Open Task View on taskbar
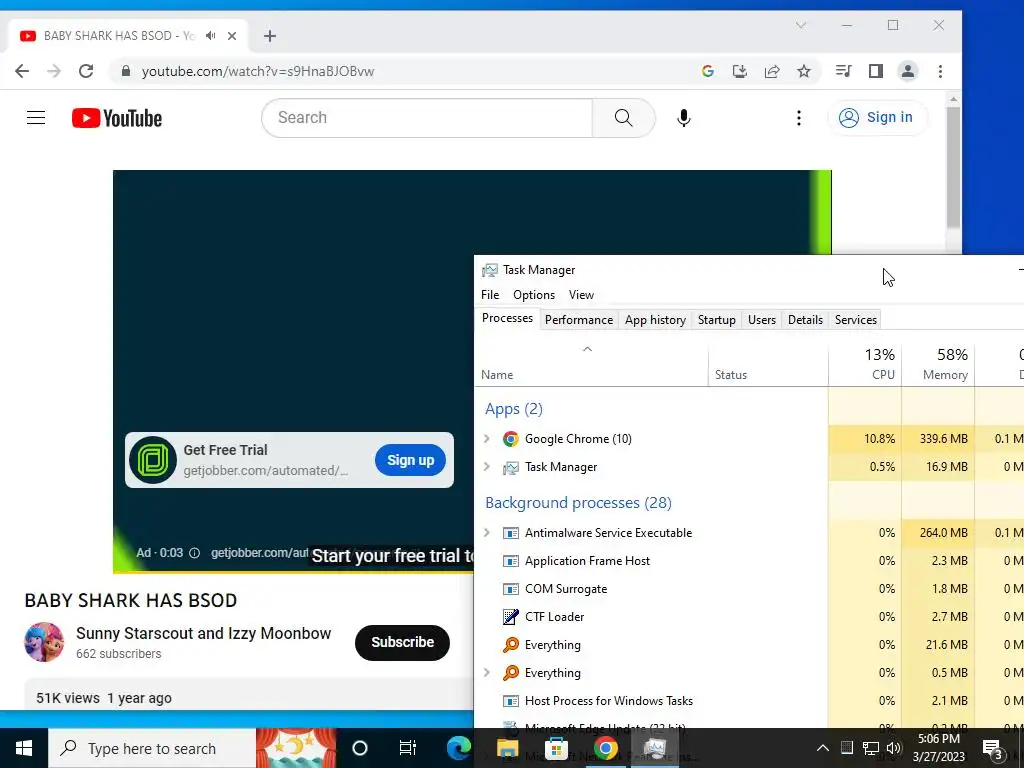The height and width of the screenshot is (768, 1024). (408, 748)
